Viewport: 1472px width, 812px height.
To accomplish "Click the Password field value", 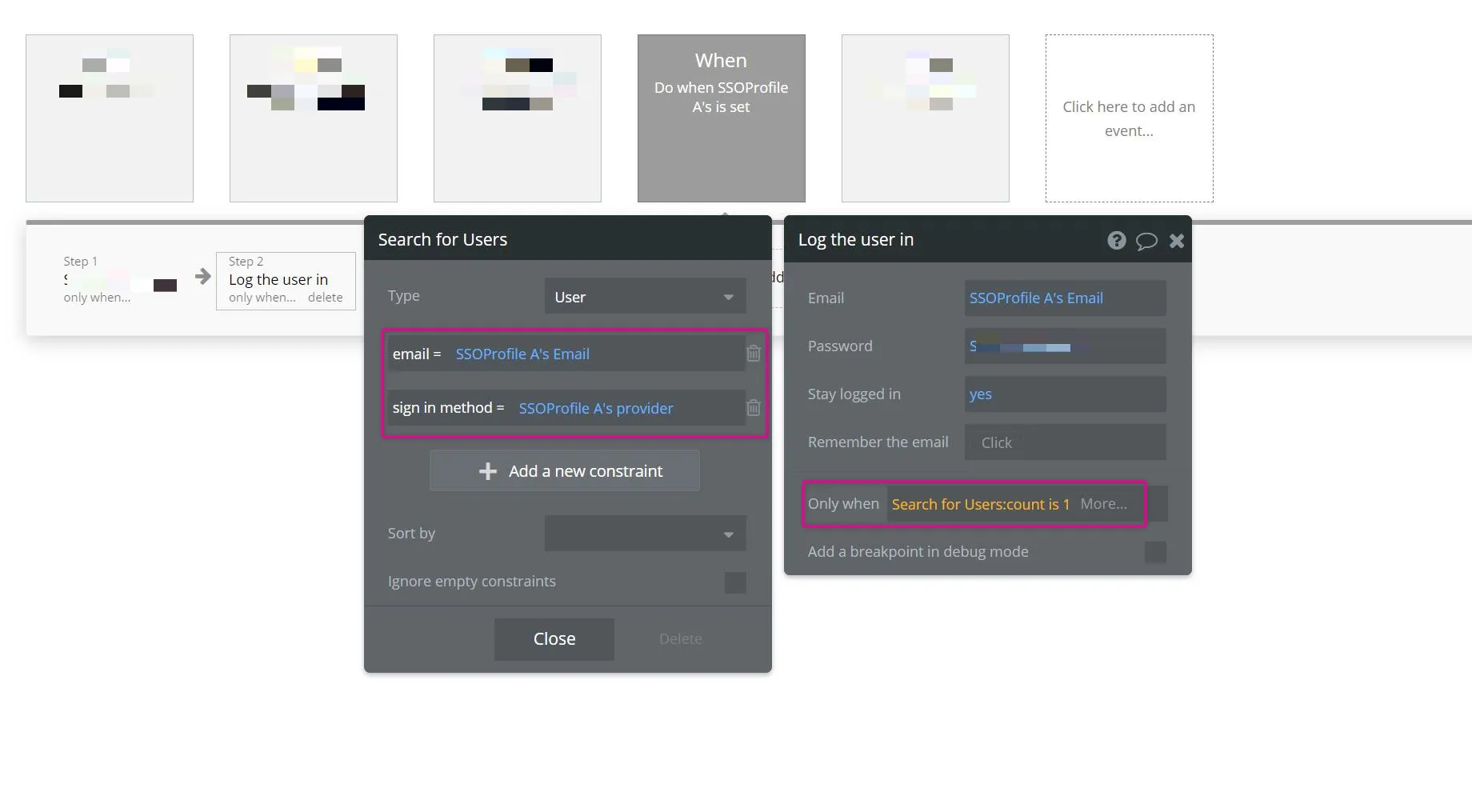I will click(1065, 346).
